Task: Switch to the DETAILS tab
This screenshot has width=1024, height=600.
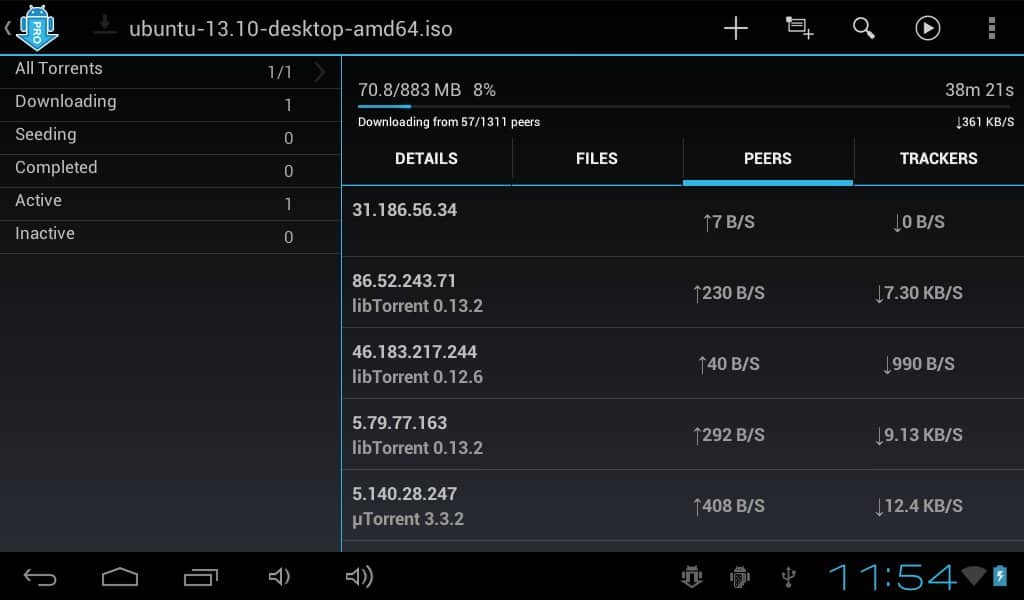Action: (x=426, y=159)
